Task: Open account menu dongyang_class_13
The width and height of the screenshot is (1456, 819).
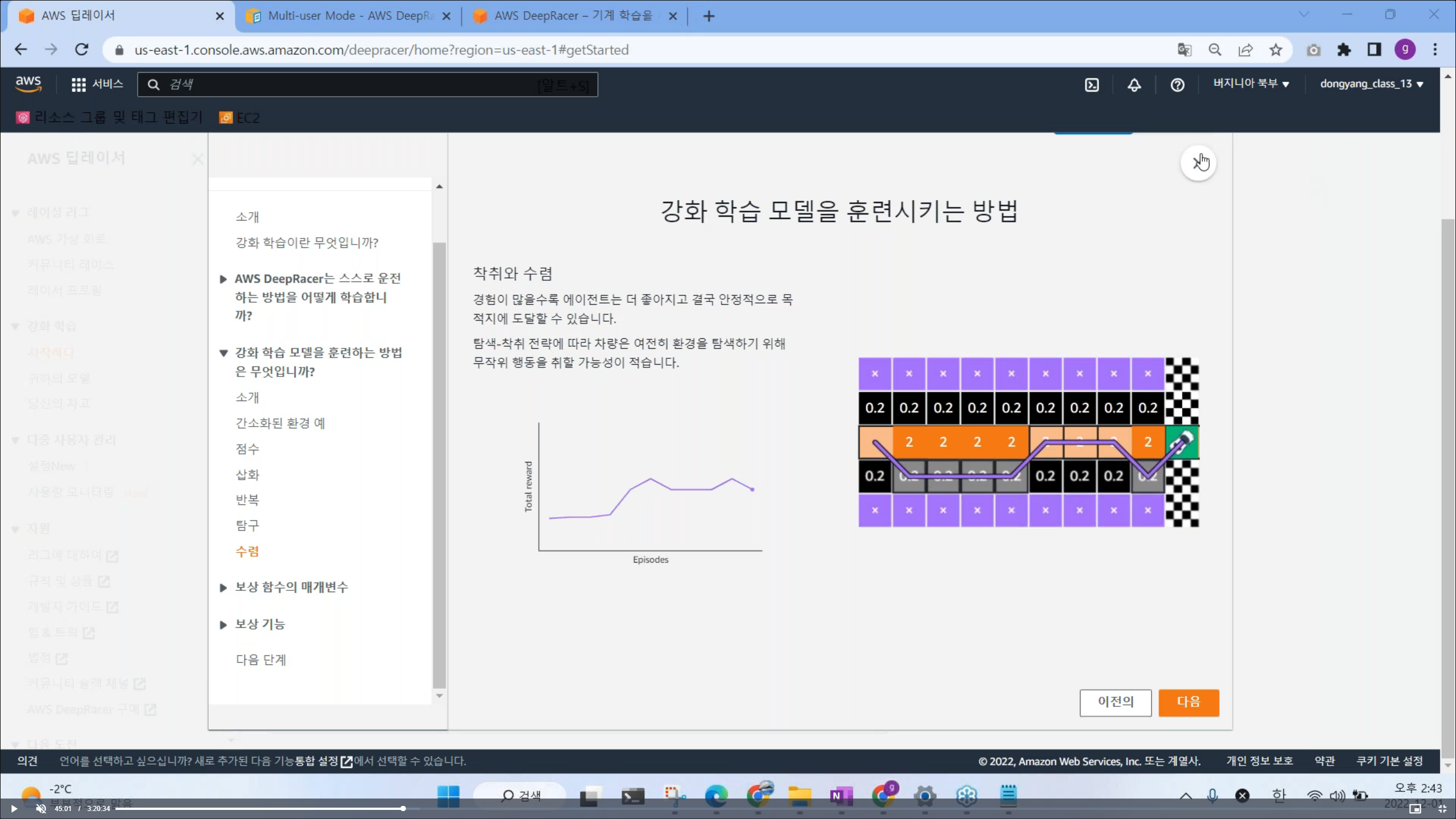Action: [x=1371, y=84]
